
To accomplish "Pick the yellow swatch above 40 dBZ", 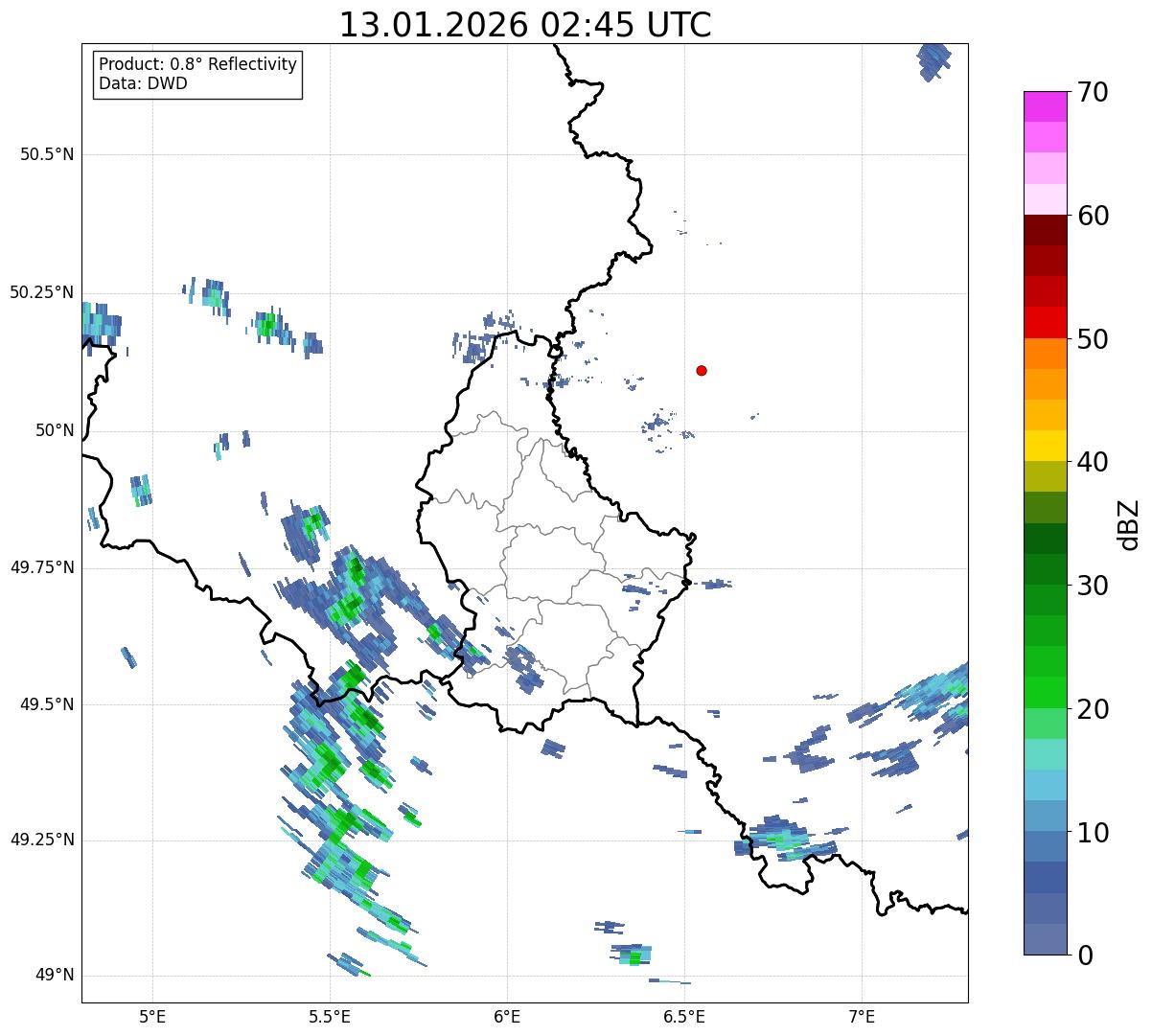I will click(x=1045, y=446).
